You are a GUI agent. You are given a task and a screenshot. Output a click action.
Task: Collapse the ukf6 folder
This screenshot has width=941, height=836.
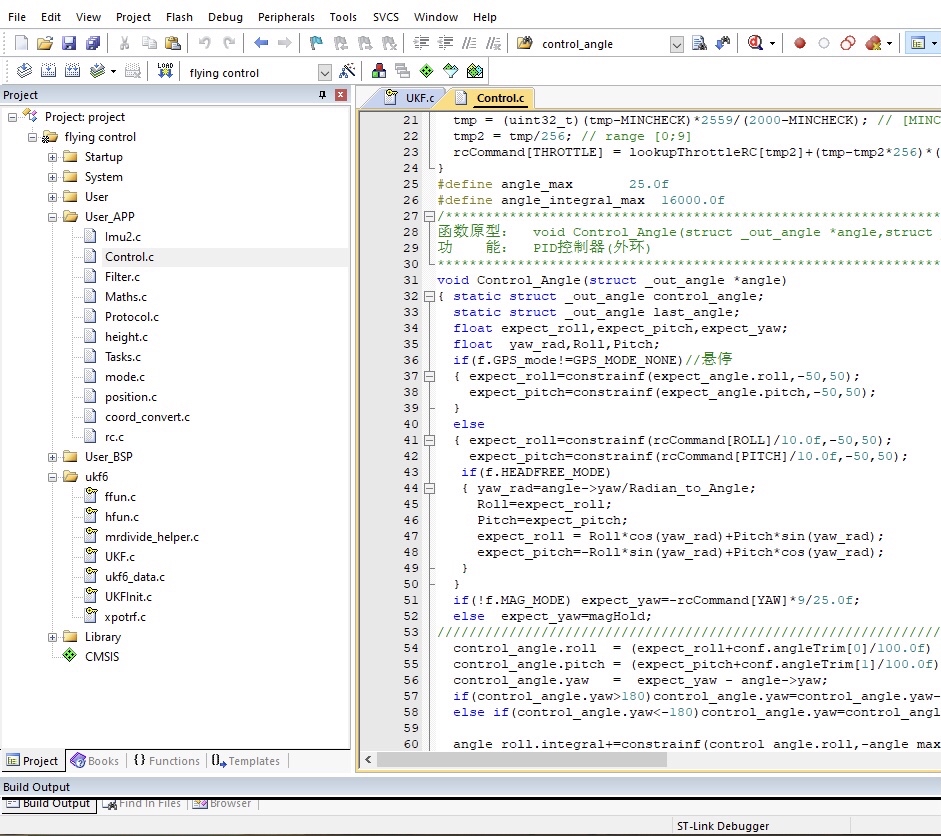pos(53,477)
